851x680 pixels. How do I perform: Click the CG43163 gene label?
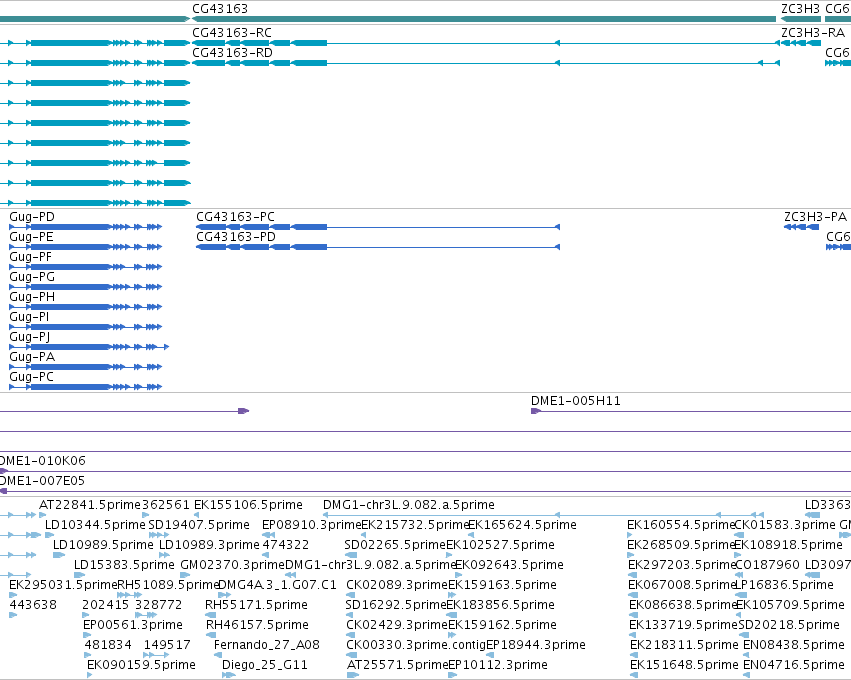220,9
